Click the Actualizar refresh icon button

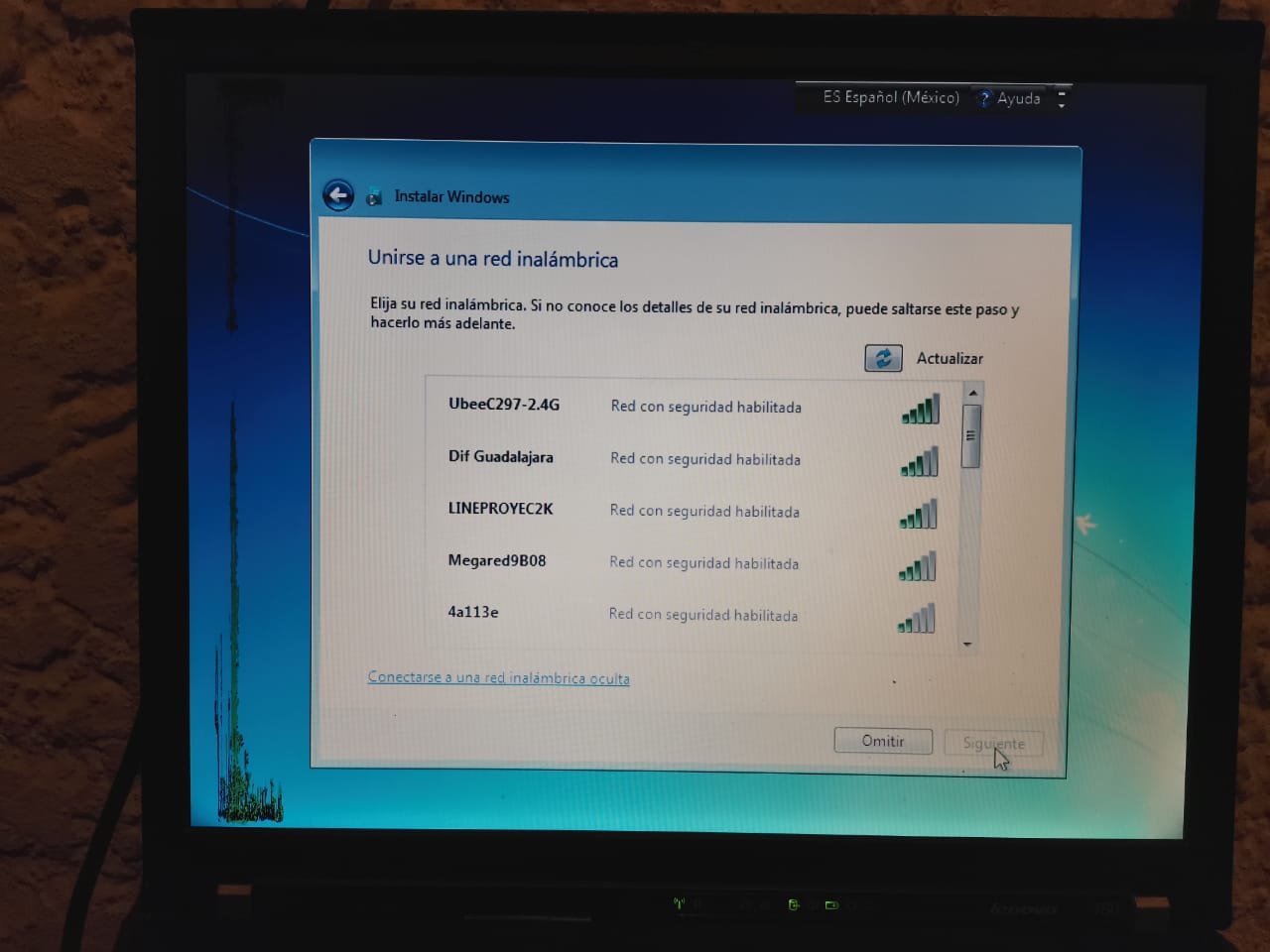click(883, 358)
